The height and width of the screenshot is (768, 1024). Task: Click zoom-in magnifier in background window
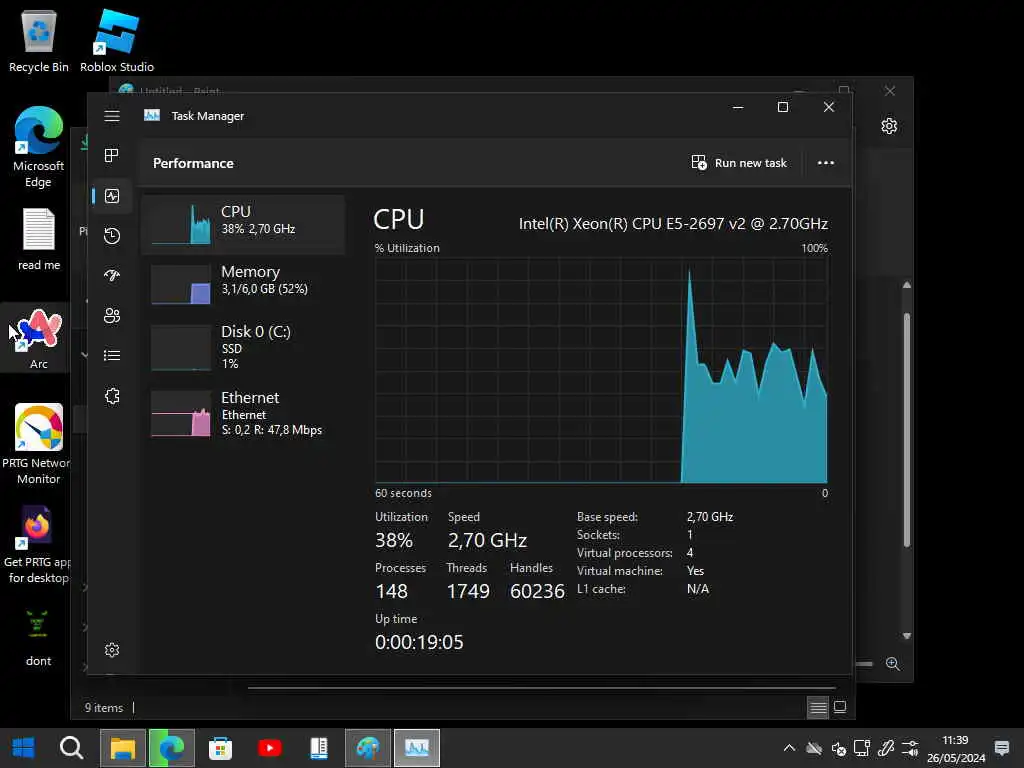tap(893, 664)
